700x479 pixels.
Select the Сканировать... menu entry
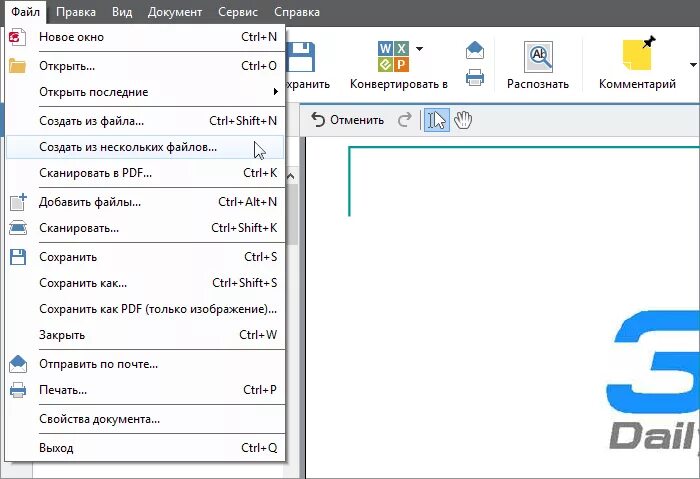[x=145, y=228]
